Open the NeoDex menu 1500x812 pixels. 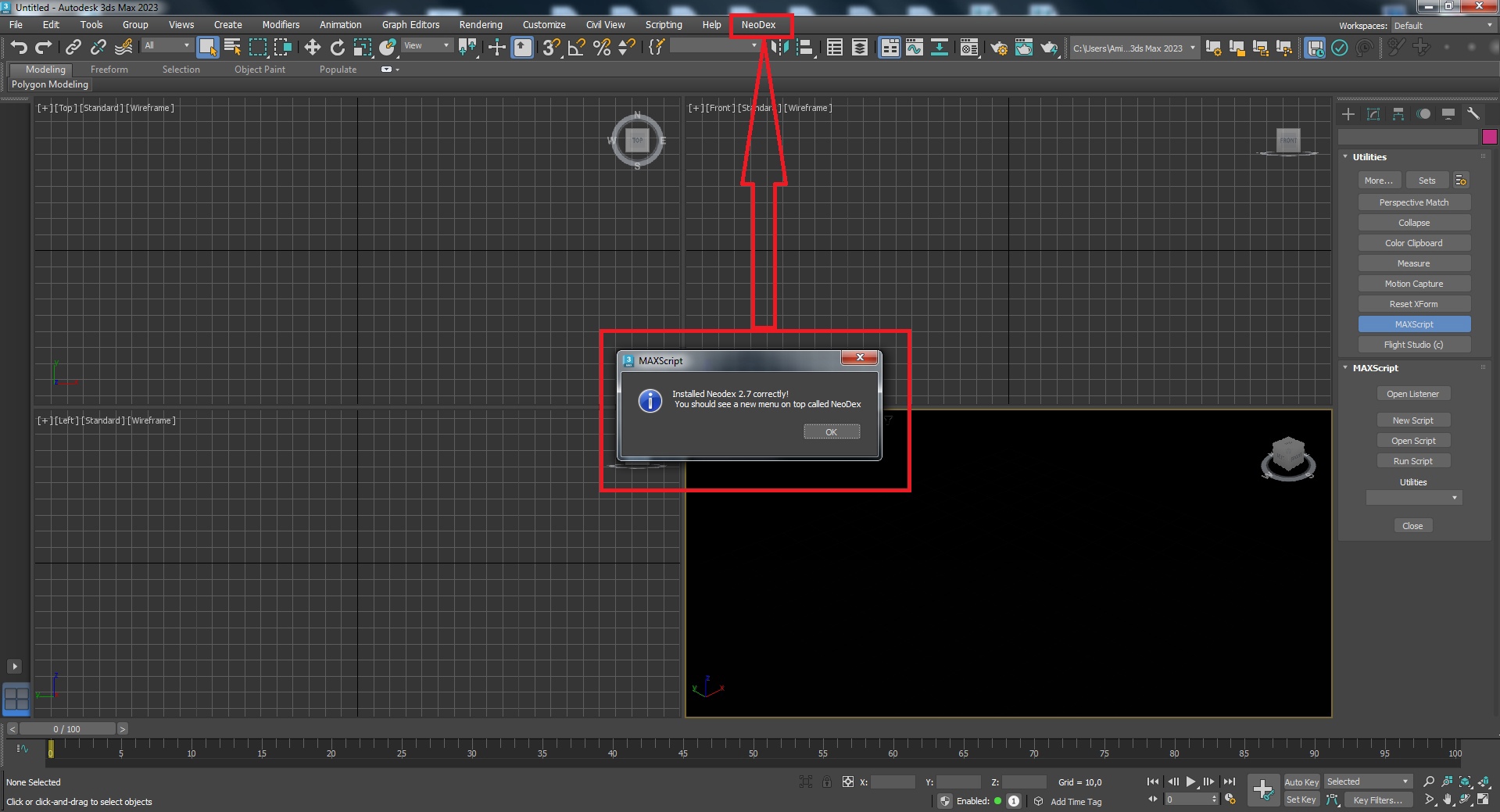point(758,25)
